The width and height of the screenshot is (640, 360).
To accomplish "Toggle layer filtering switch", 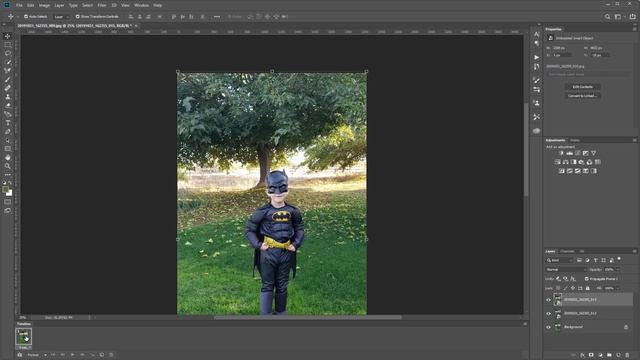I will pyautogui.click(x=619, y=259).
